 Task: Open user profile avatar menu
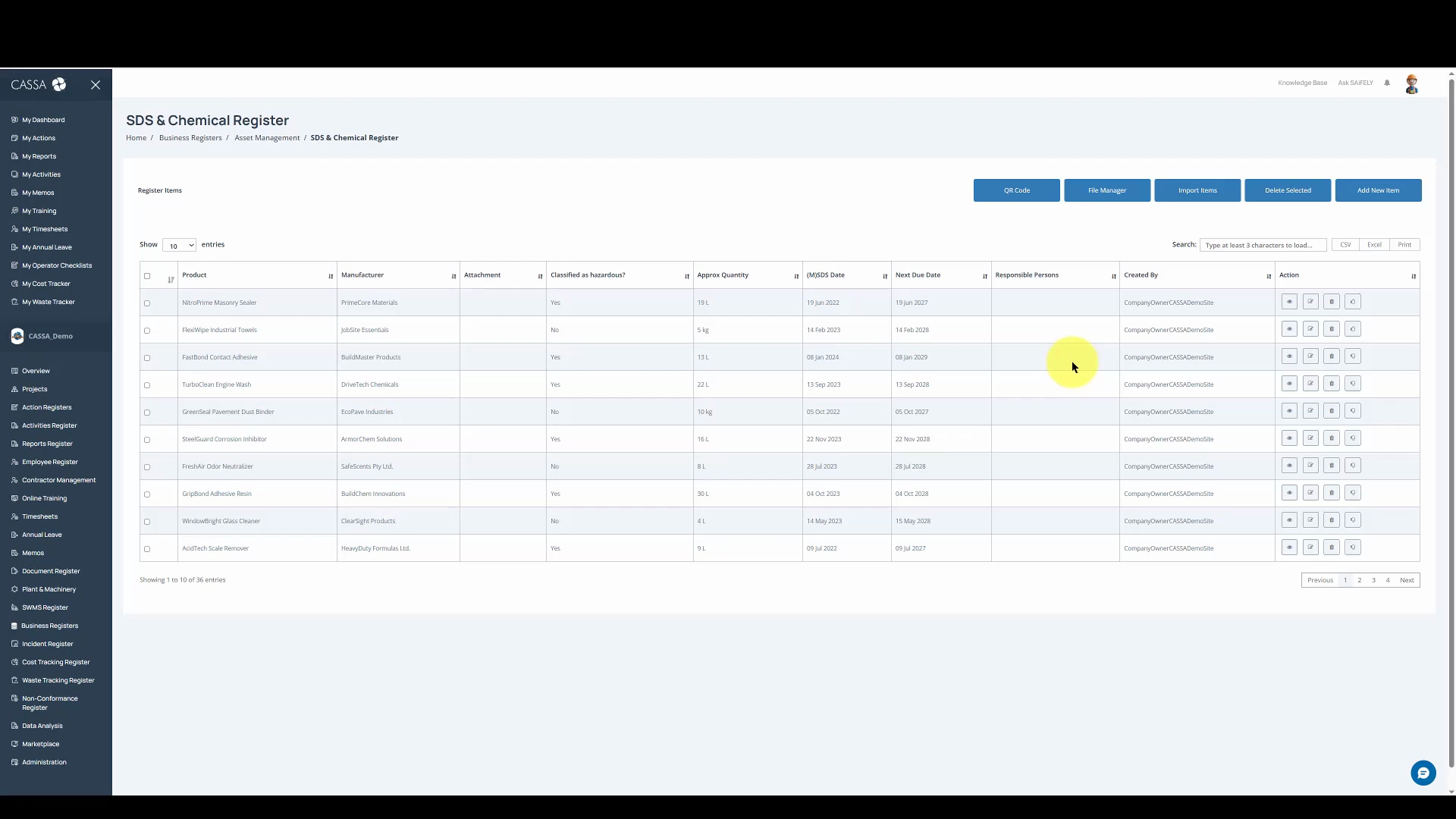click(x=1411, y=84)
